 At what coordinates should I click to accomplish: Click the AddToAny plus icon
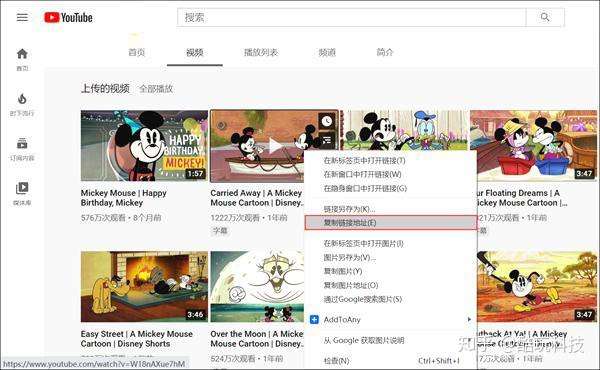[314, 319]
